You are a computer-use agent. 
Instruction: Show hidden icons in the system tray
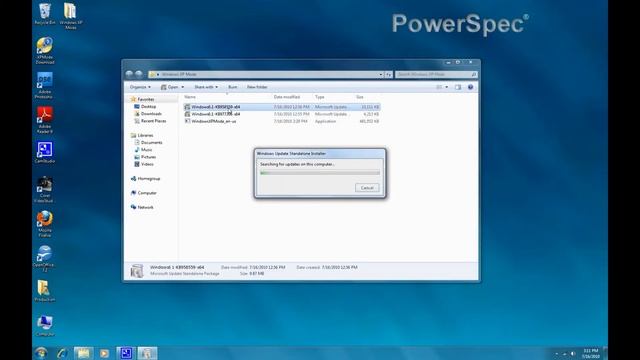point(557,353)
